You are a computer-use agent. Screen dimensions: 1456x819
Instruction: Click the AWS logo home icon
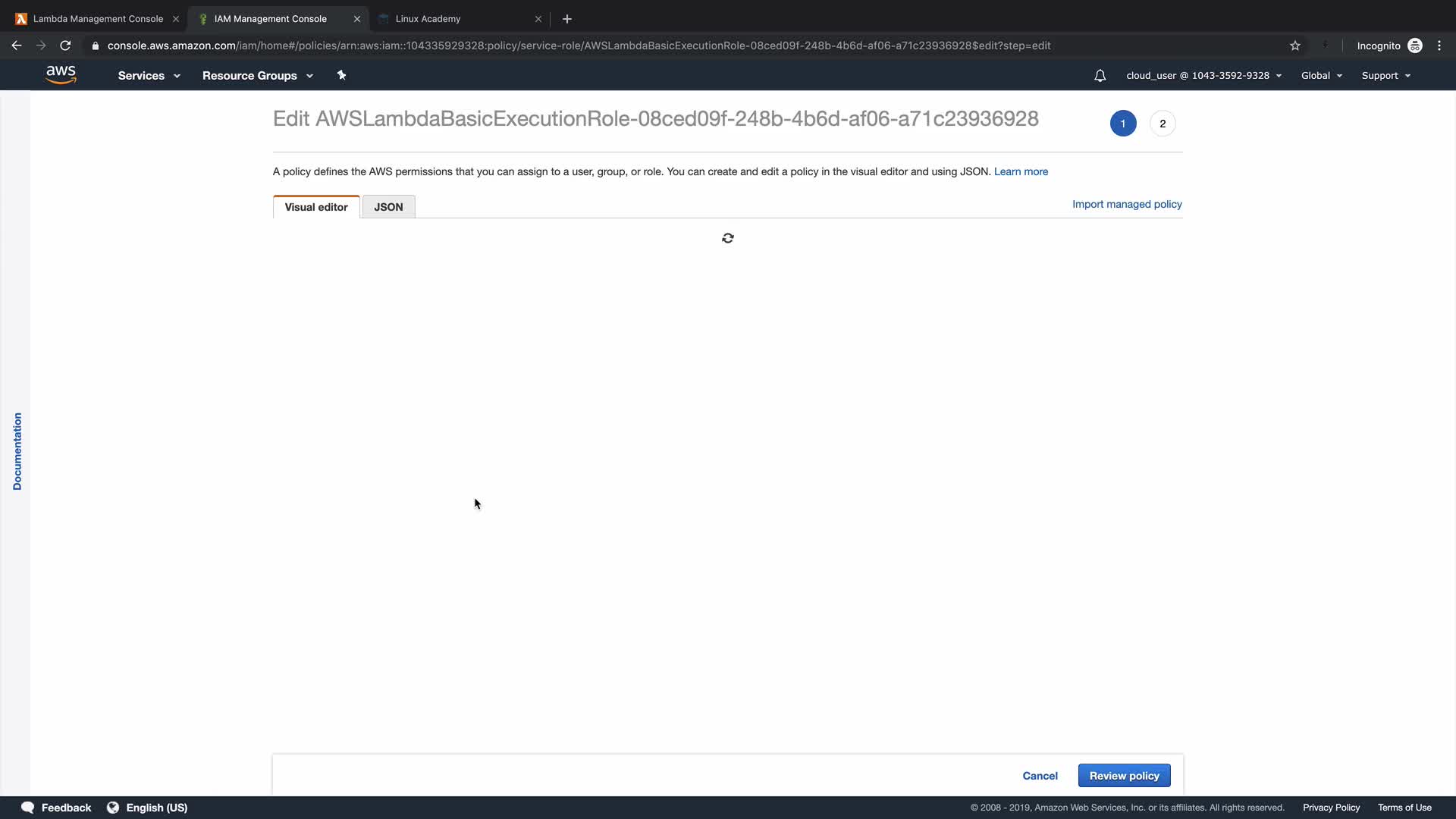click(61, 74)
